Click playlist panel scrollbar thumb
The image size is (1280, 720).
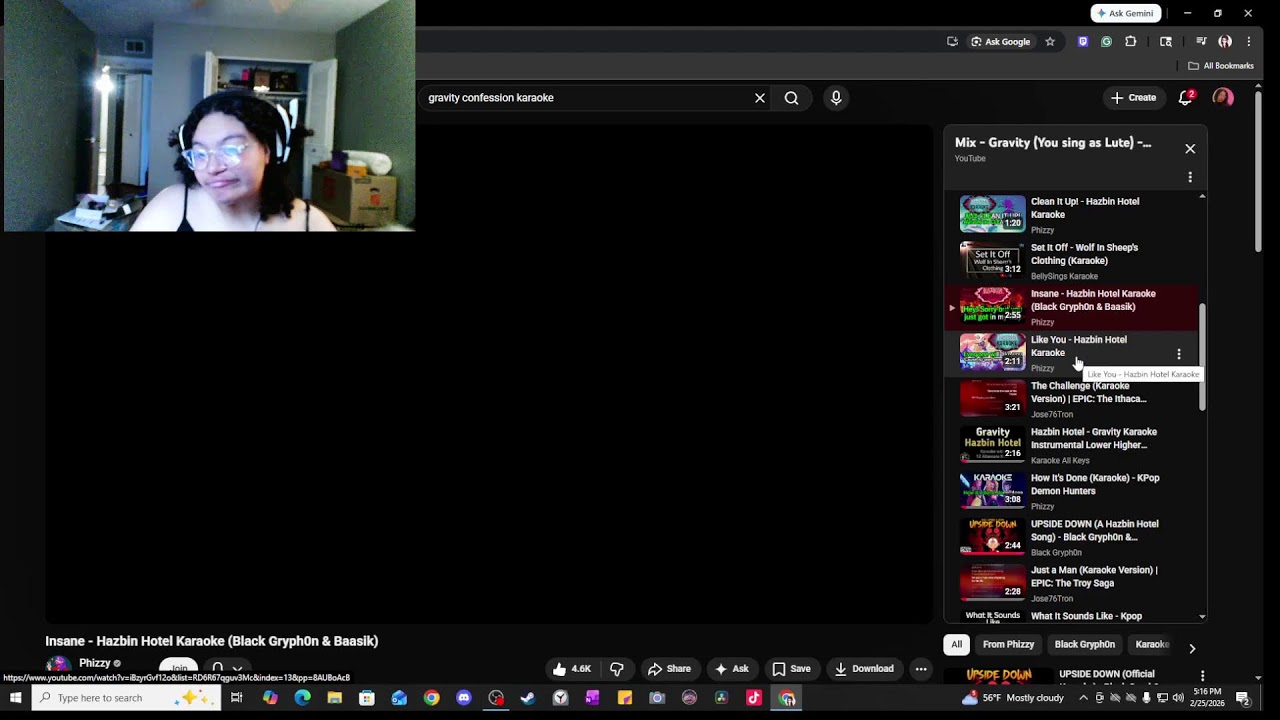click(1202, 357)
